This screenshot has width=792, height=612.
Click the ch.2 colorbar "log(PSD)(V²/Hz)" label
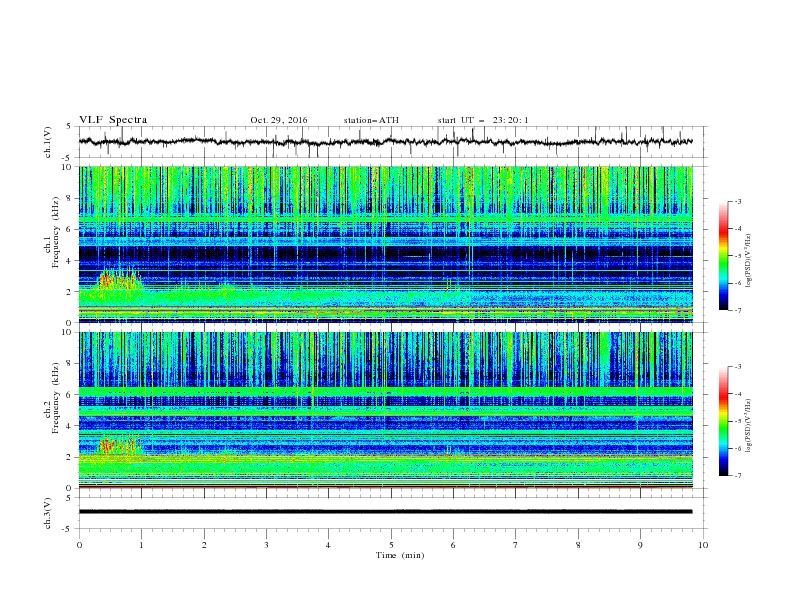(x=749, y=426)
